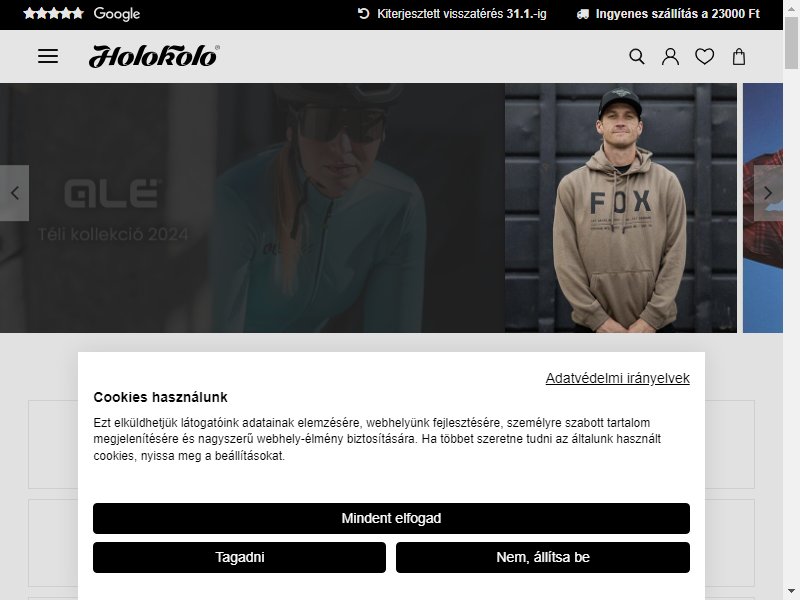800x600 pixels.
Task: Open the shopping bag cart icon
Action: point(739,56)
